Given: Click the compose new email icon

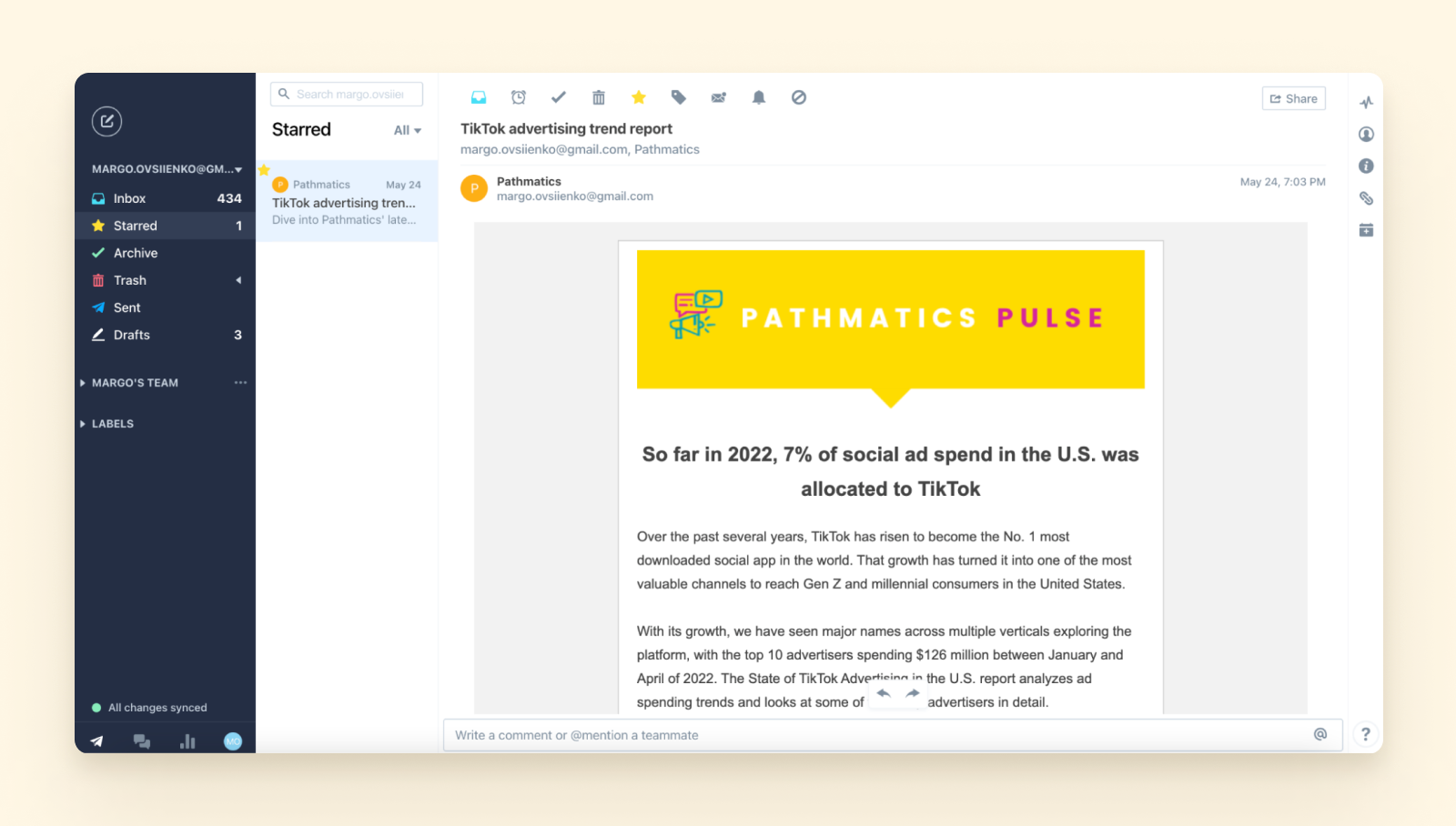Looking at the screenshot, I should click(x=106, y=121).
